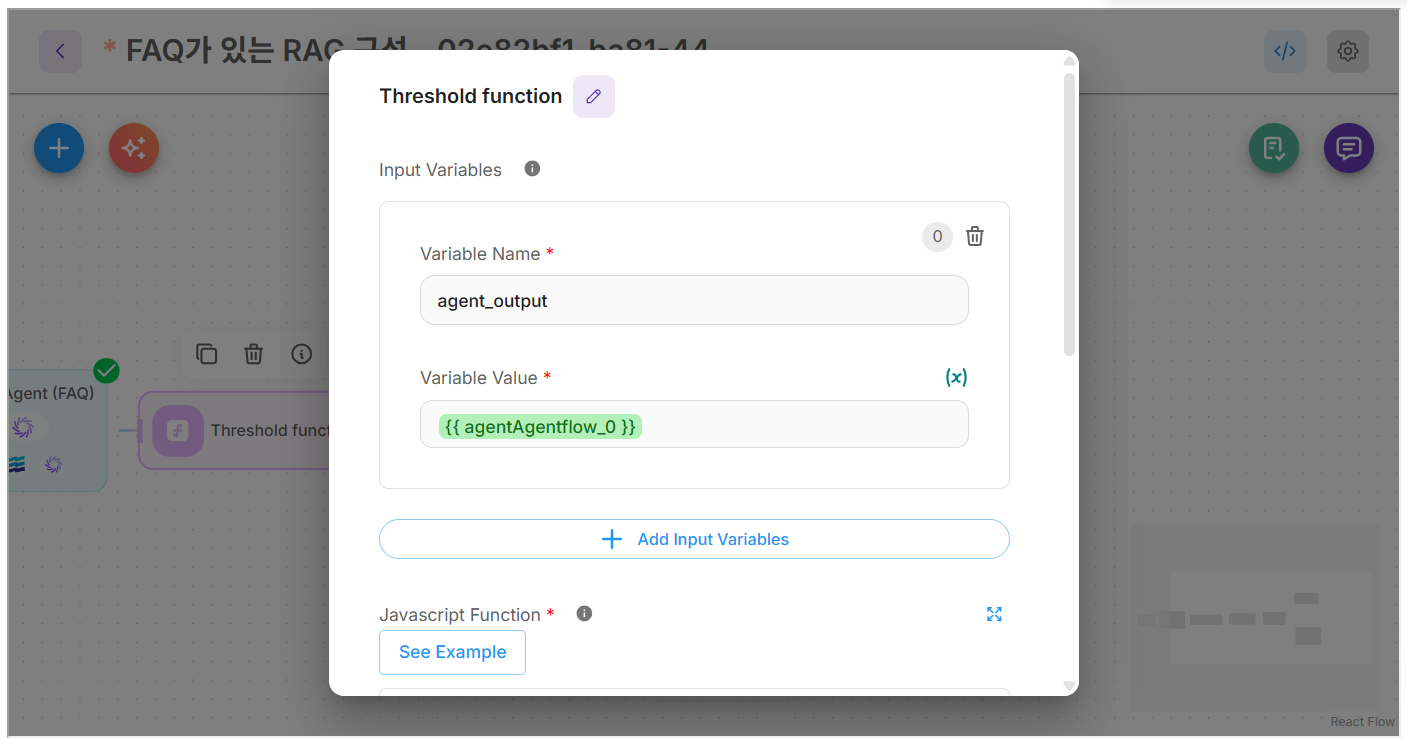
Task: Duplicate the node with copy icon
Action: tap(207, 354)
